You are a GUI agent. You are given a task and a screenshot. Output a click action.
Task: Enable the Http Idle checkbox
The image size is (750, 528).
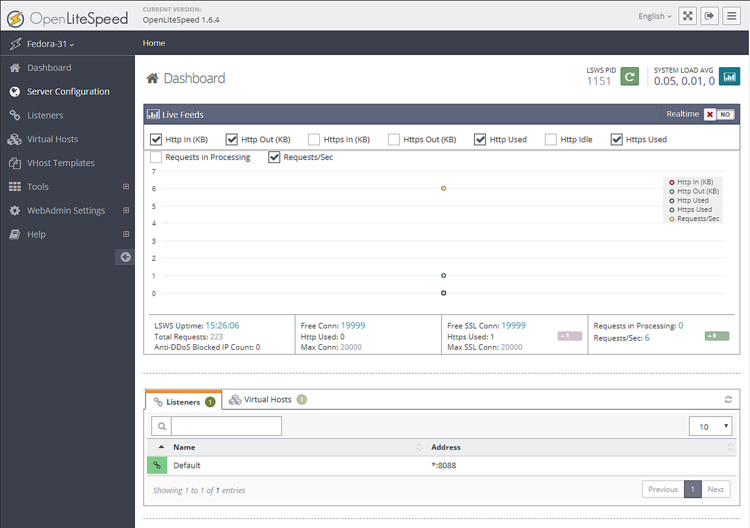551,140
